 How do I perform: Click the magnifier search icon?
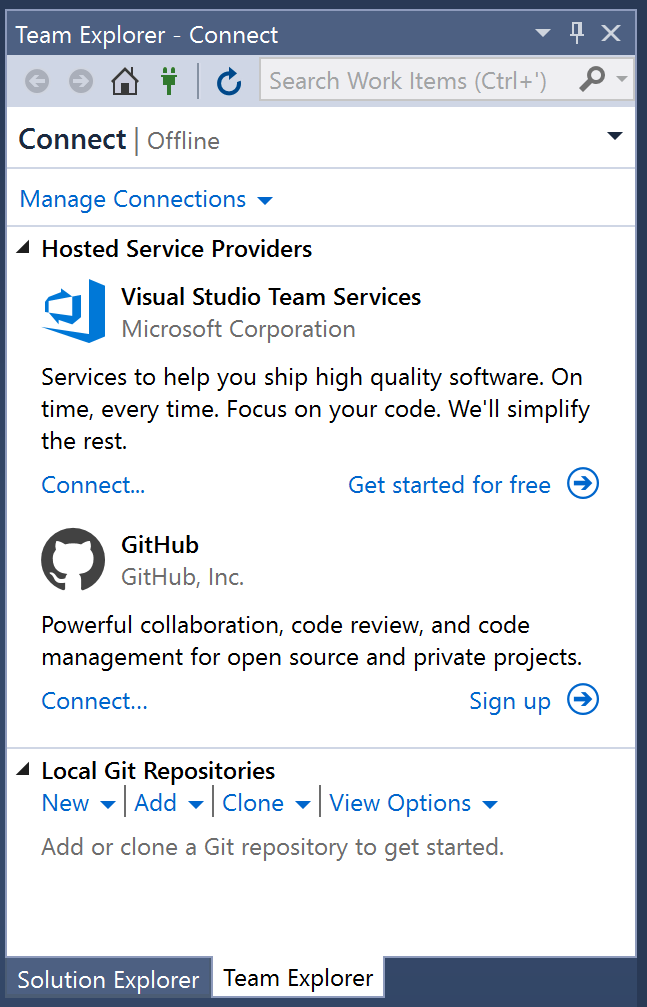tap(592, 80)
